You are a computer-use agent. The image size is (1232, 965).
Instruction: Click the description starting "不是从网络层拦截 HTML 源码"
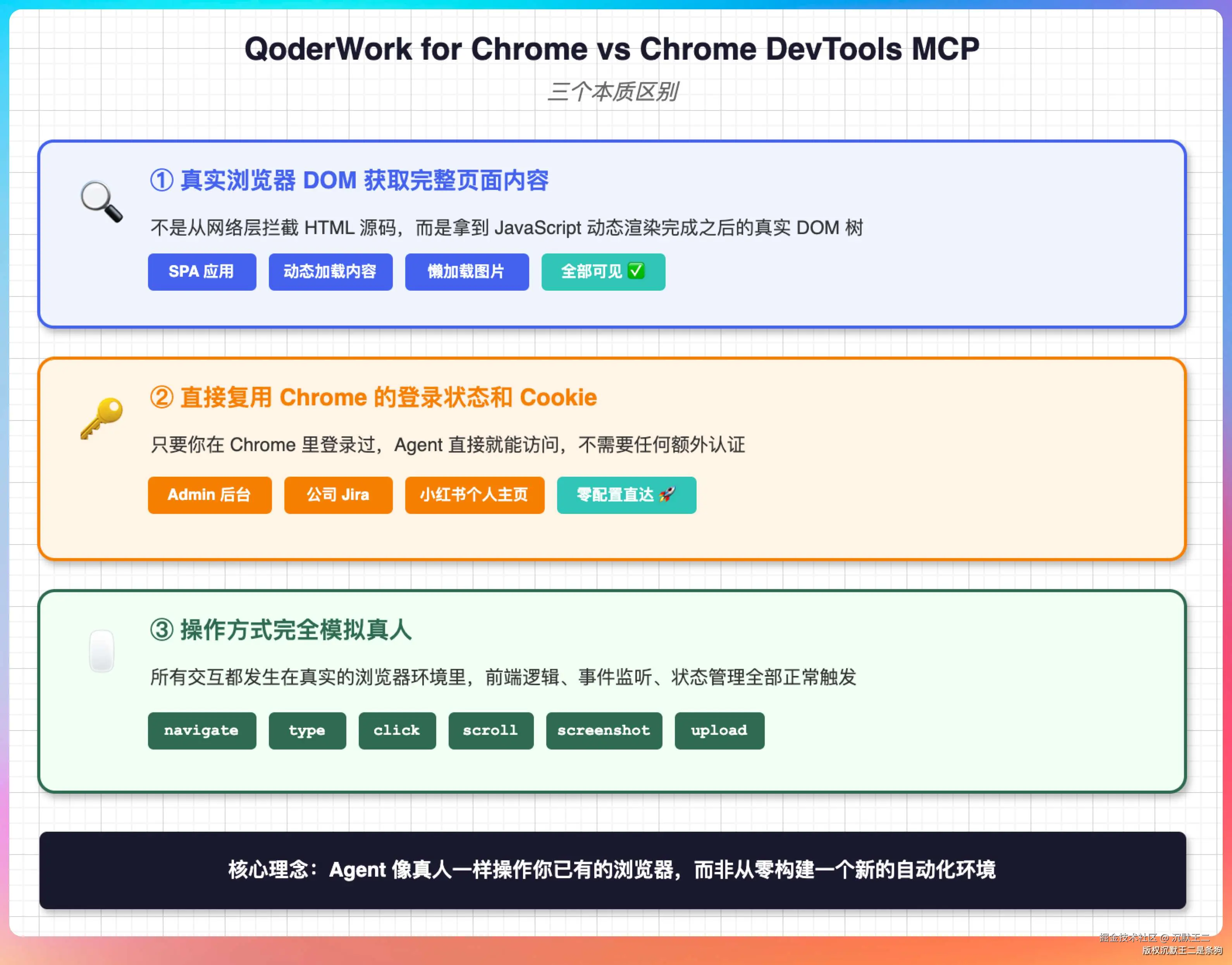tap(507, 228)
